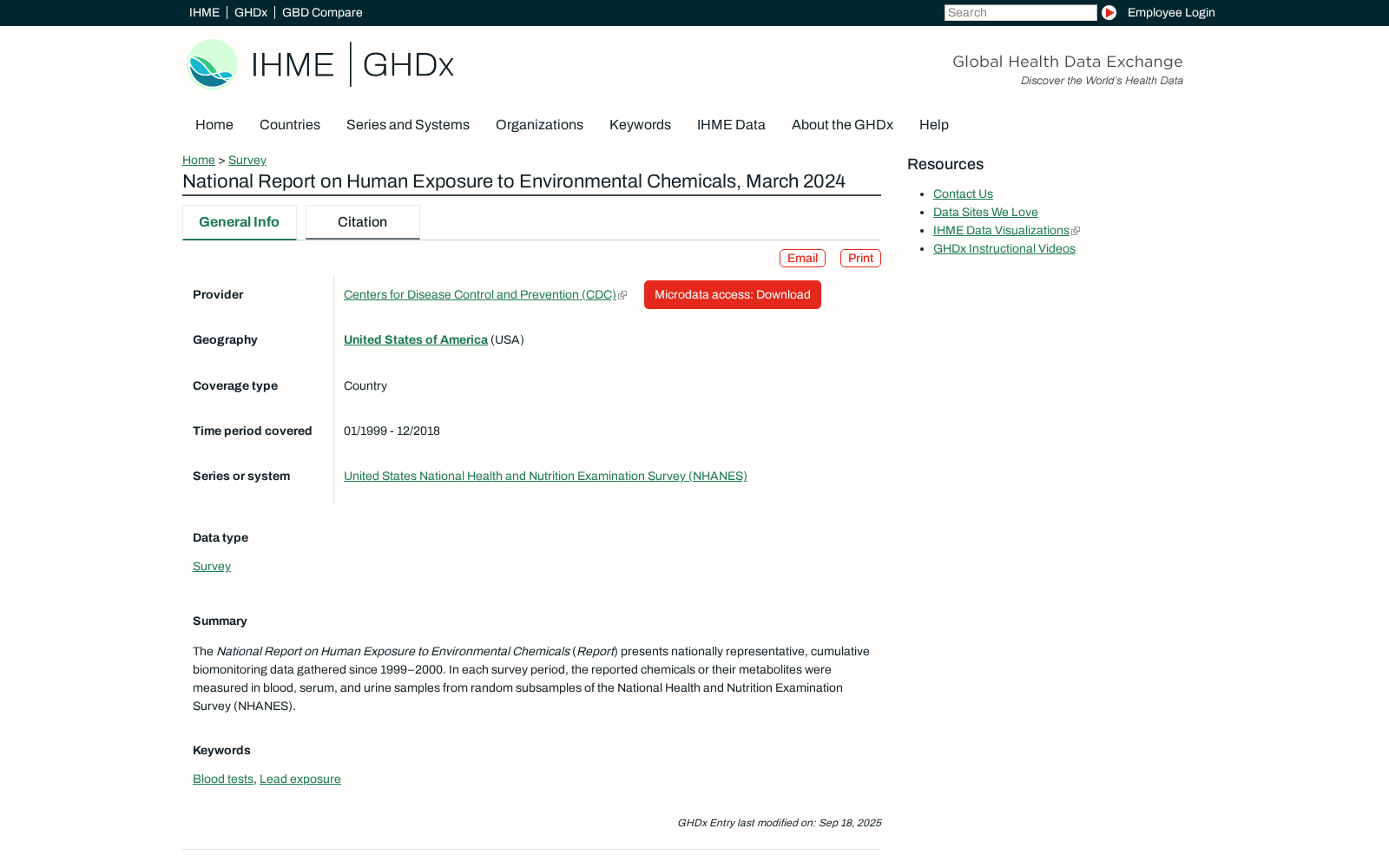Open United States of America geography link

point(416,339)
